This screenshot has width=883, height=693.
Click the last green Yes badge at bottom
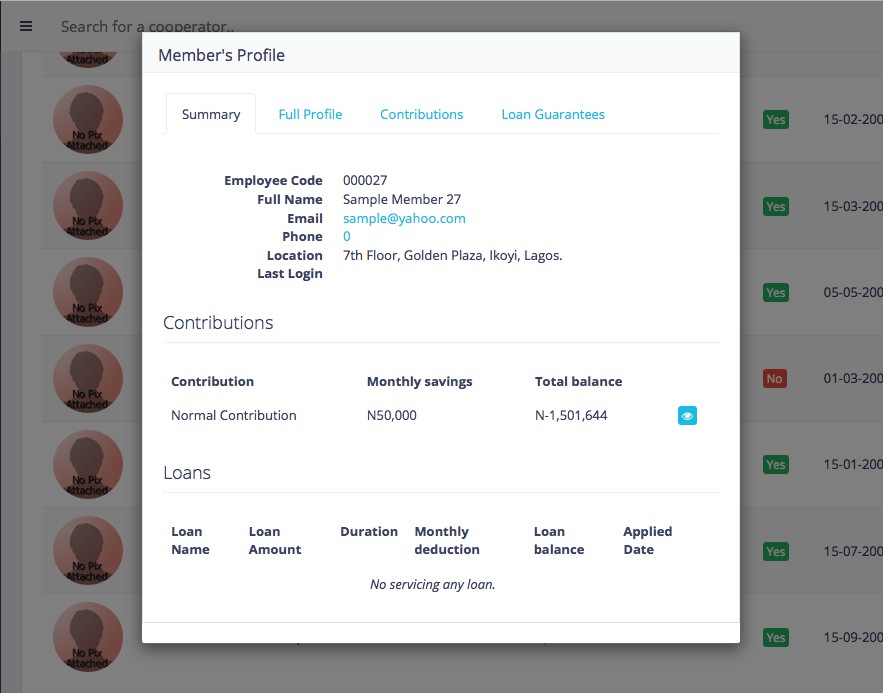(x=775, y=638)
